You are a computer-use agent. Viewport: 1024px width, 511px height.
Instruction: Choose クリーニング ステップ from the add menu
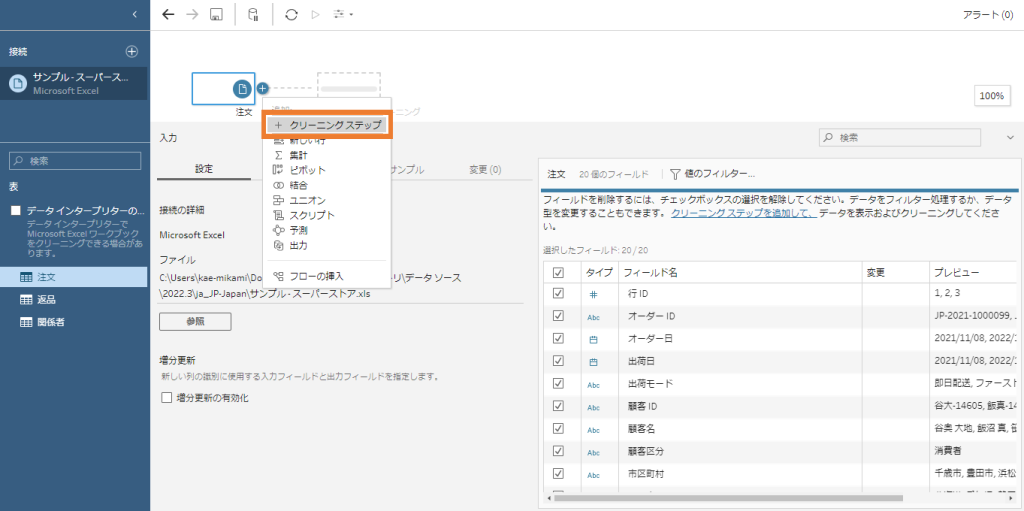coord(327,124)
